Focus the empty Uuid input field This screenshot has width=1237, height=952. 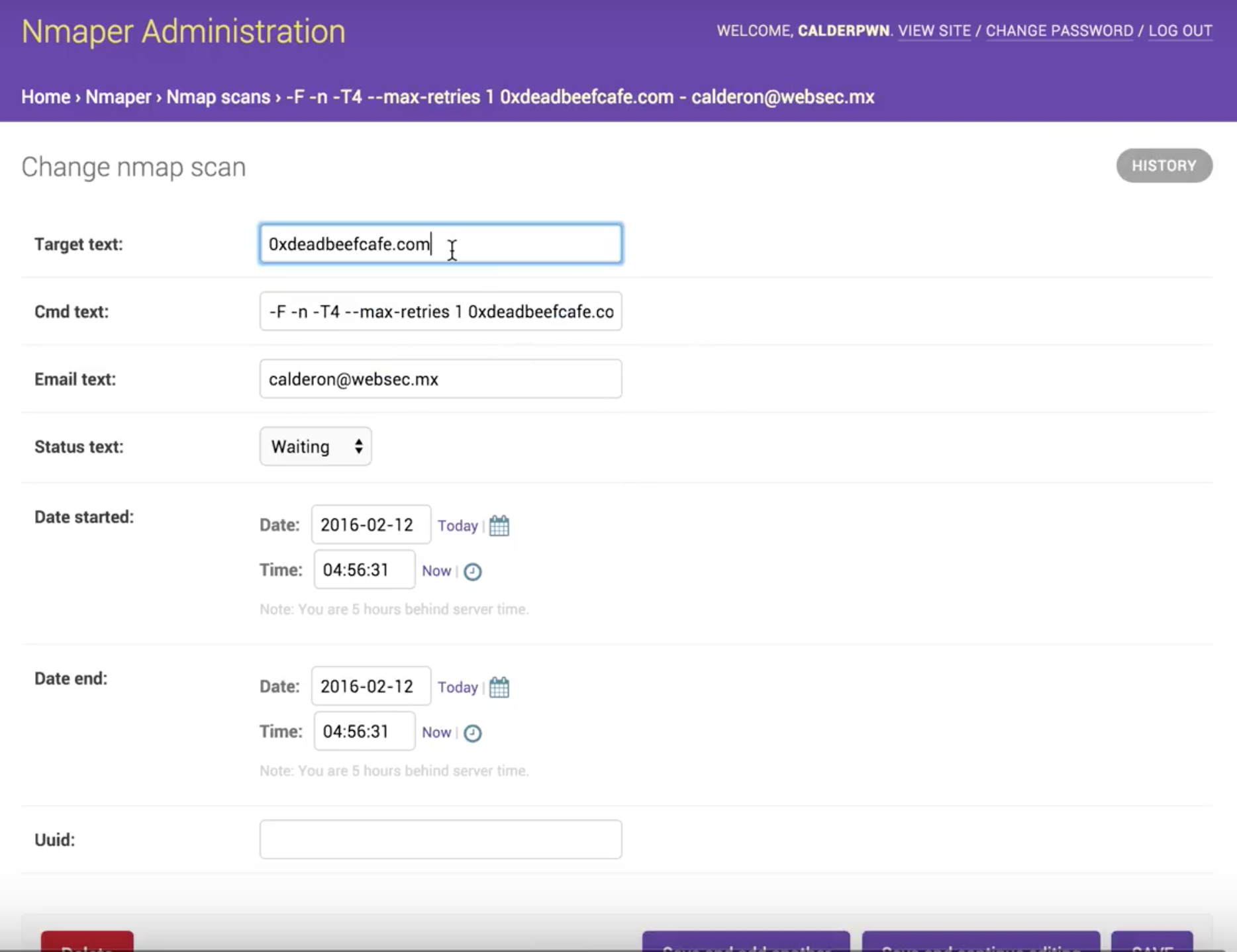[x=440, y=839]
